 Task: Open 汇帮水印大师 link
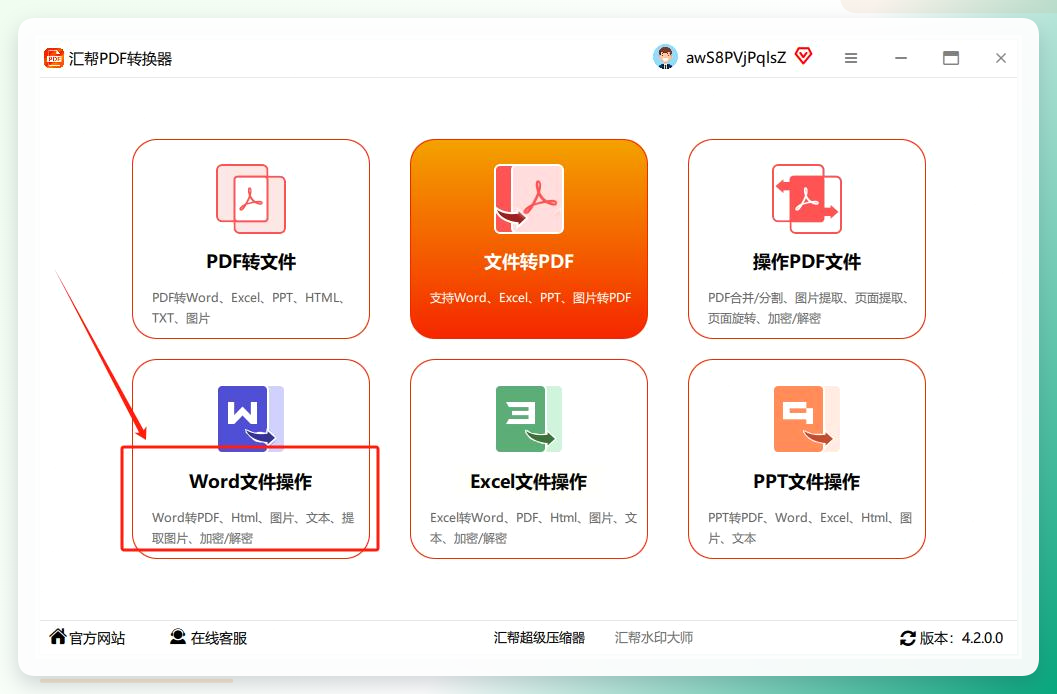[654, 637]
